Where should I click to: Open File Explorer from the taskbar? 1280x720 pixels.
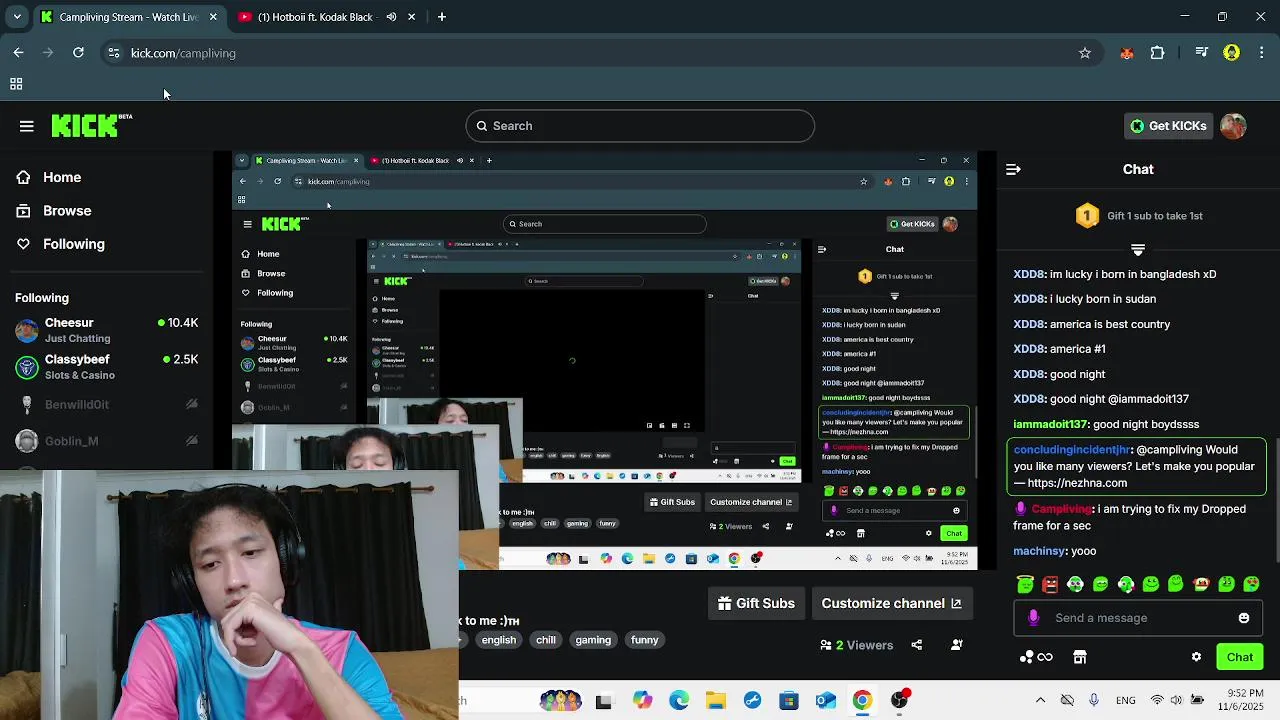click(x=716, y=700)
